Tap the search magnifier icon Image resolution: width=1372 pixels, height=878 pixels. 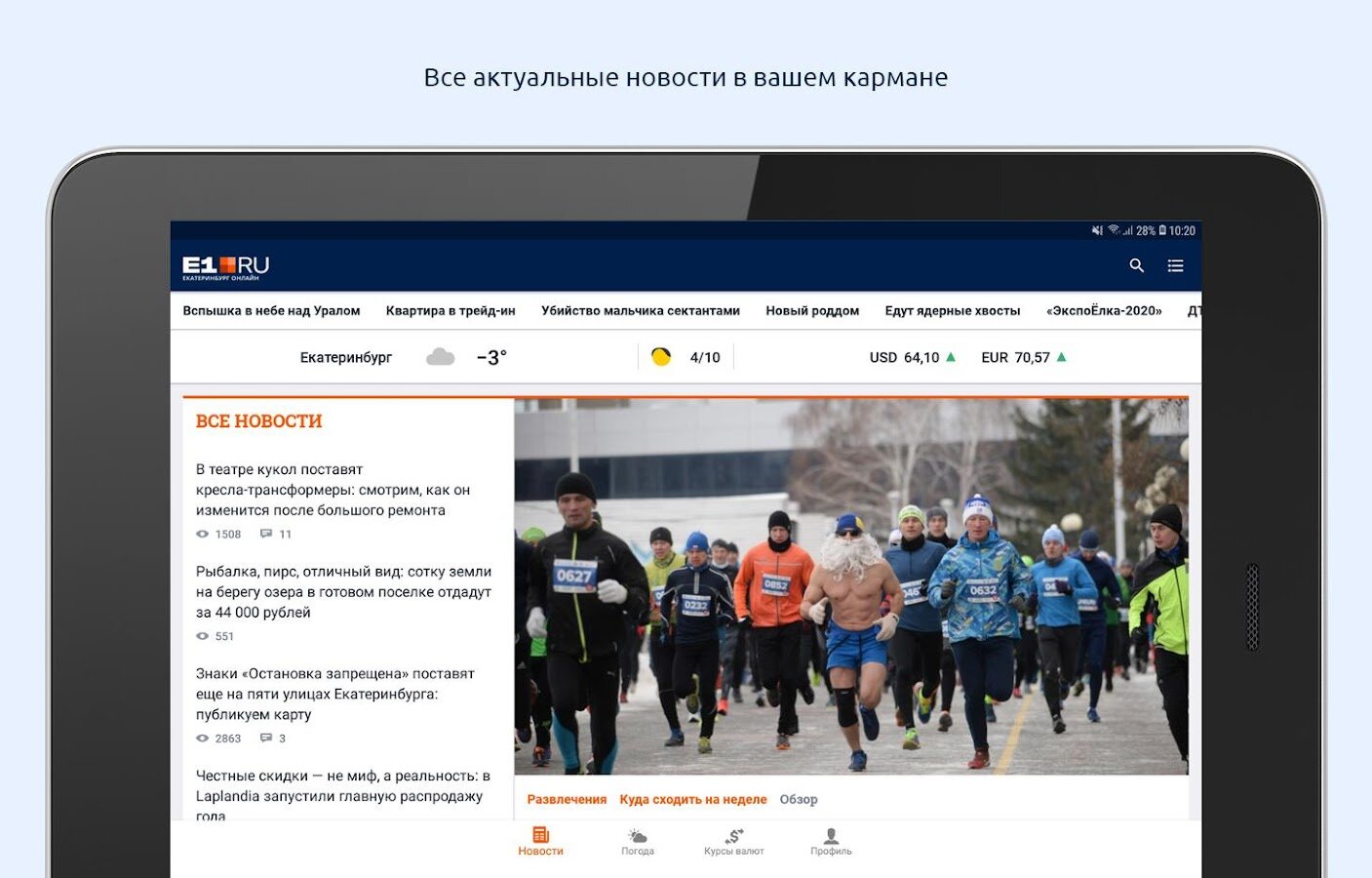[x=1136, y=265]
